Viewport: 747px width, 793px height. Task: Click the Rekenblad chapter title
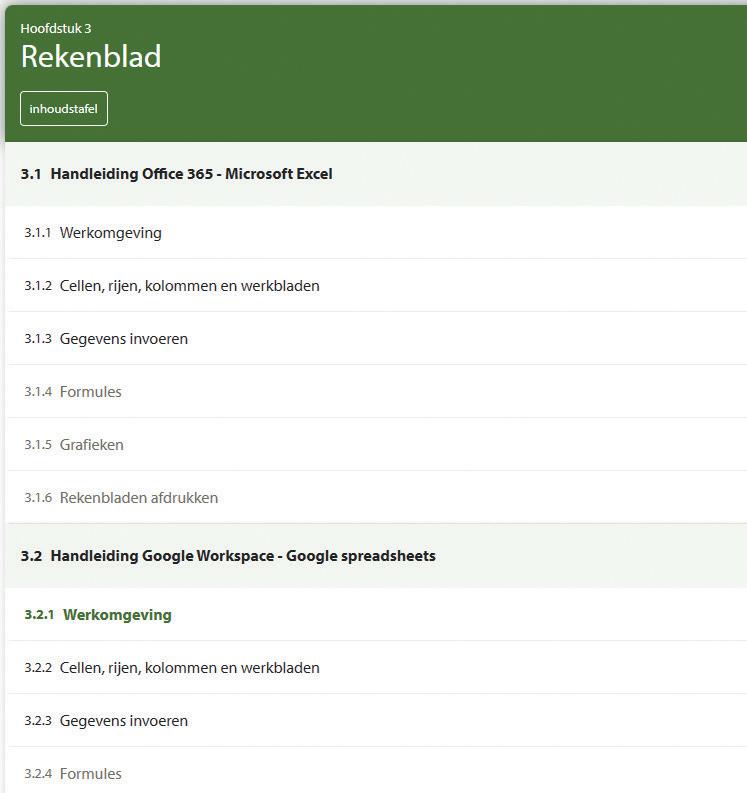[x=91, y=56]
